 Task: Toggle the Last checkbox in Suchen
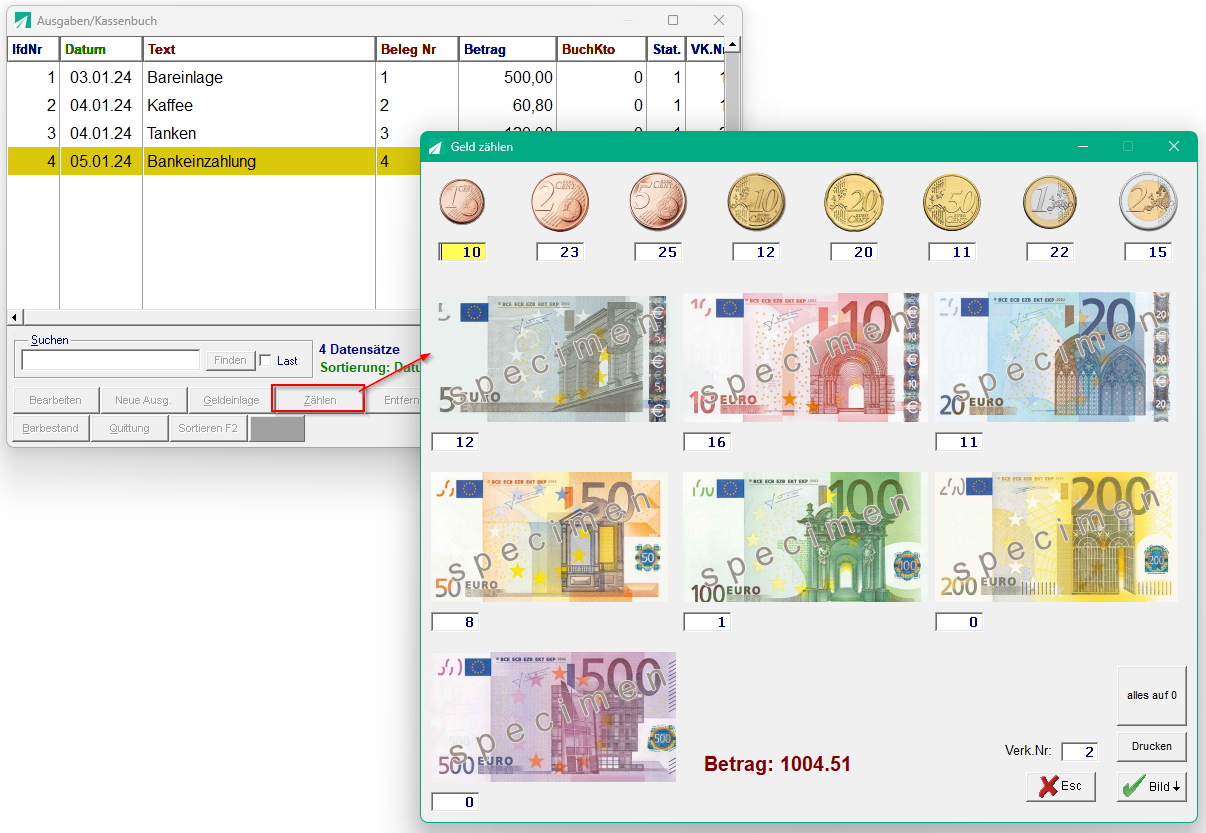[265, 360]
